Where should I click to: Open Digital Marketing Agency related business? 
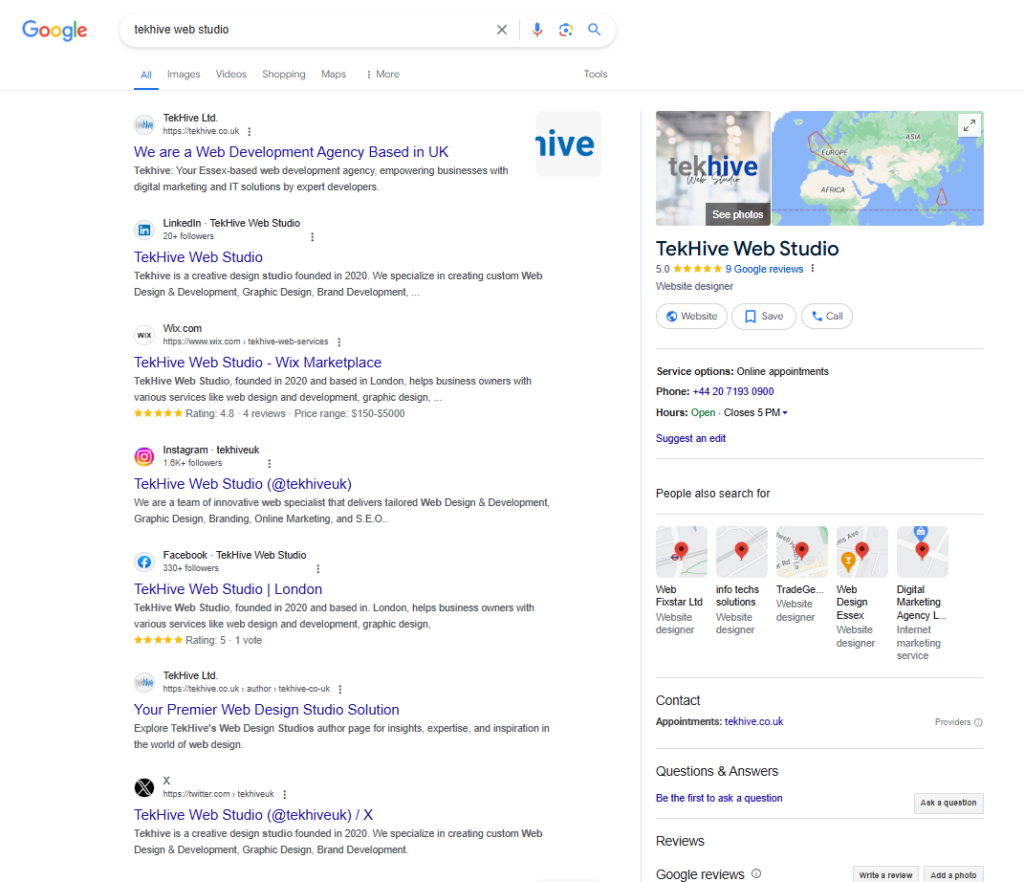pyautogui.click(x=922, y=593)
